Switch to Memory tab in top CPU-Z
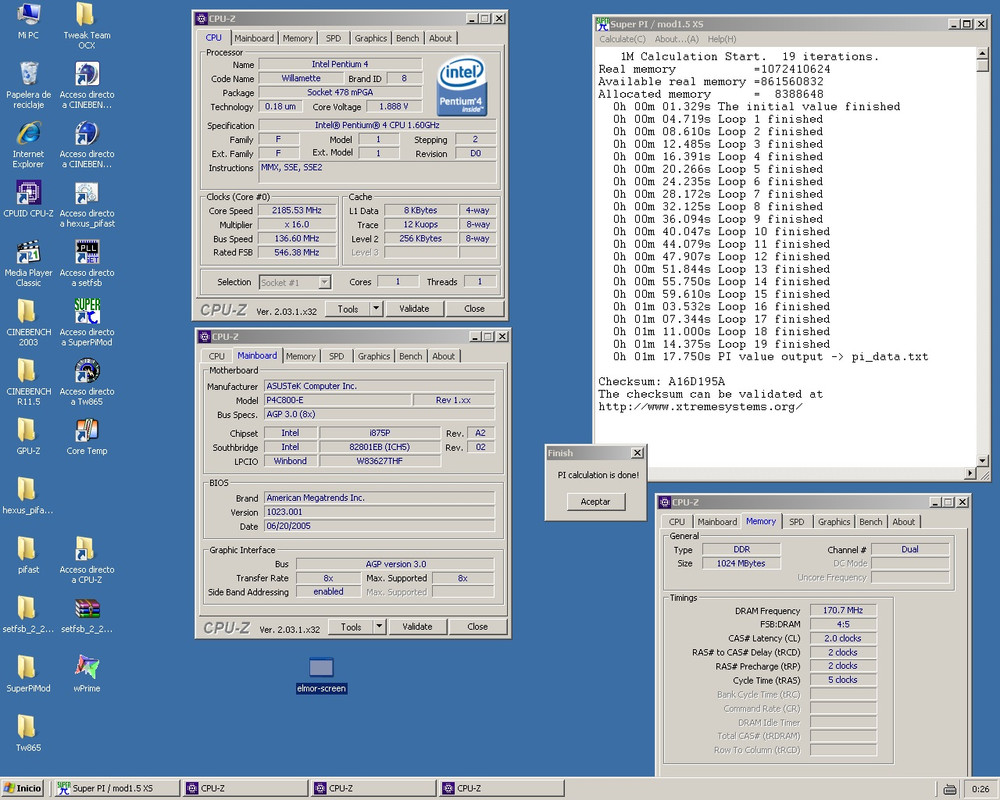 297,38
